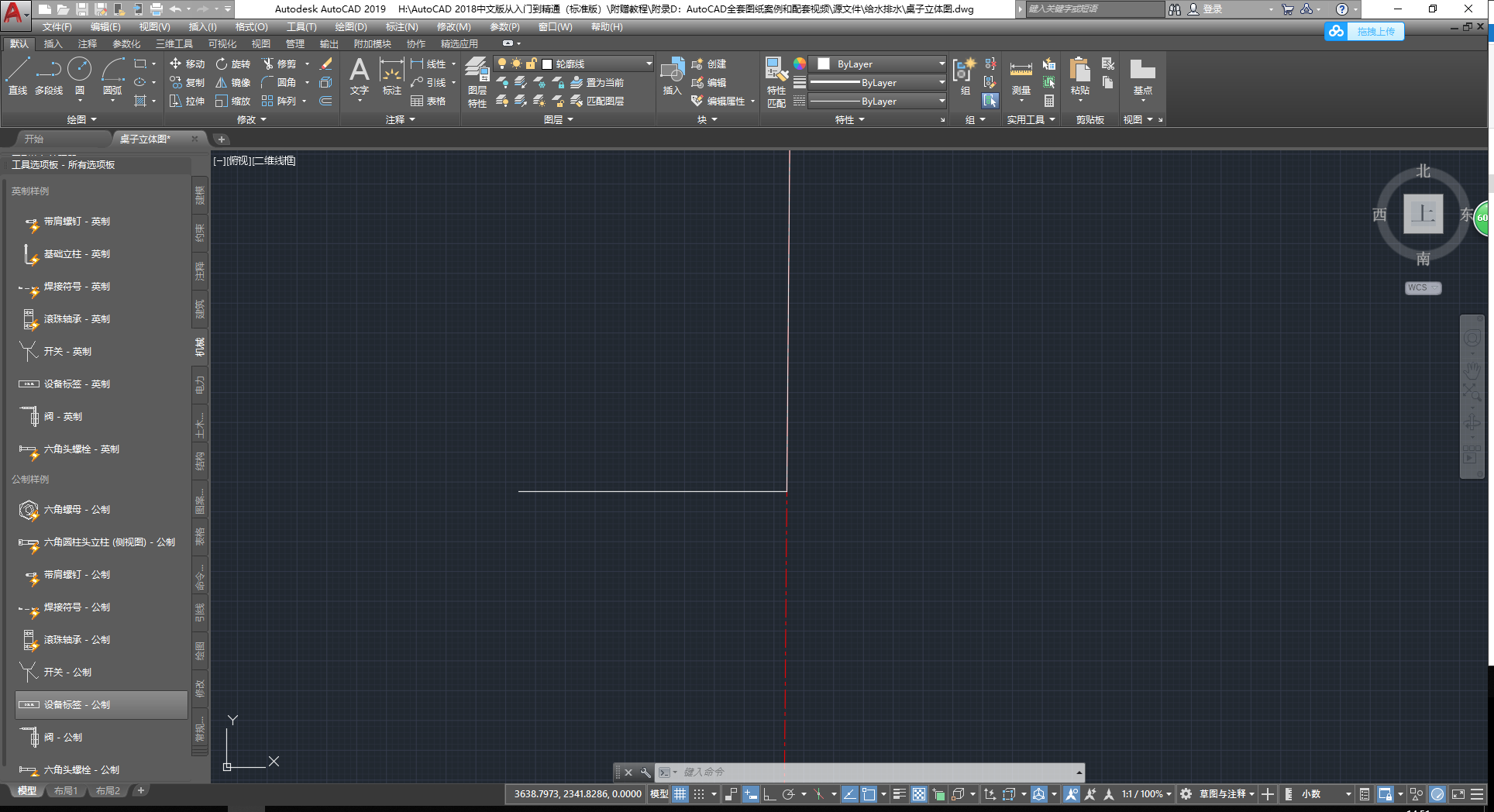
Task: Toggle the grid display in status bar
Action: tap(680, 793)
